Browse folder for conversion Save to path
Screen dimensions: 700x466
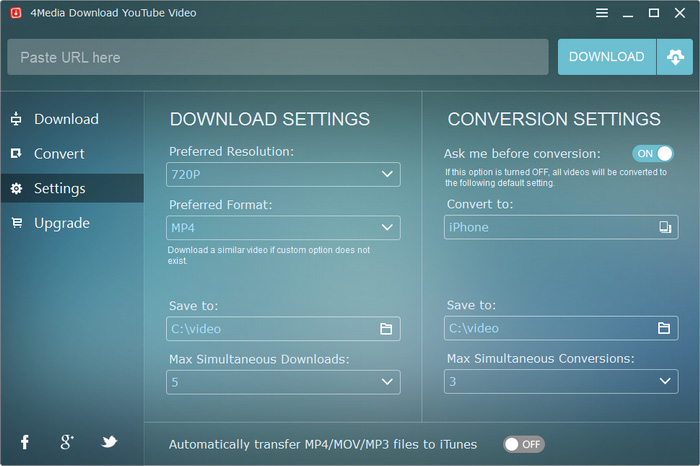click(x=664, y=328)
